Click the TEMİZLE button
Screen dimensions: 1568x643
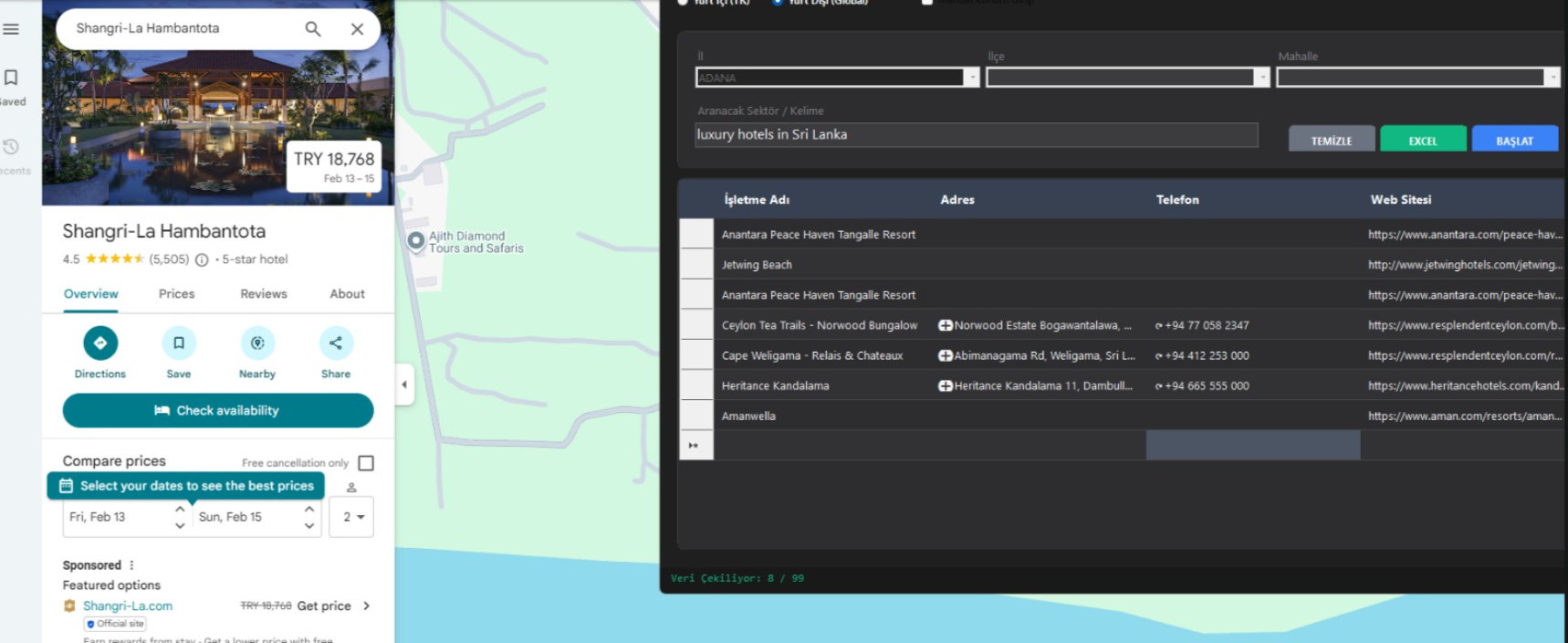click(1332, 141)
